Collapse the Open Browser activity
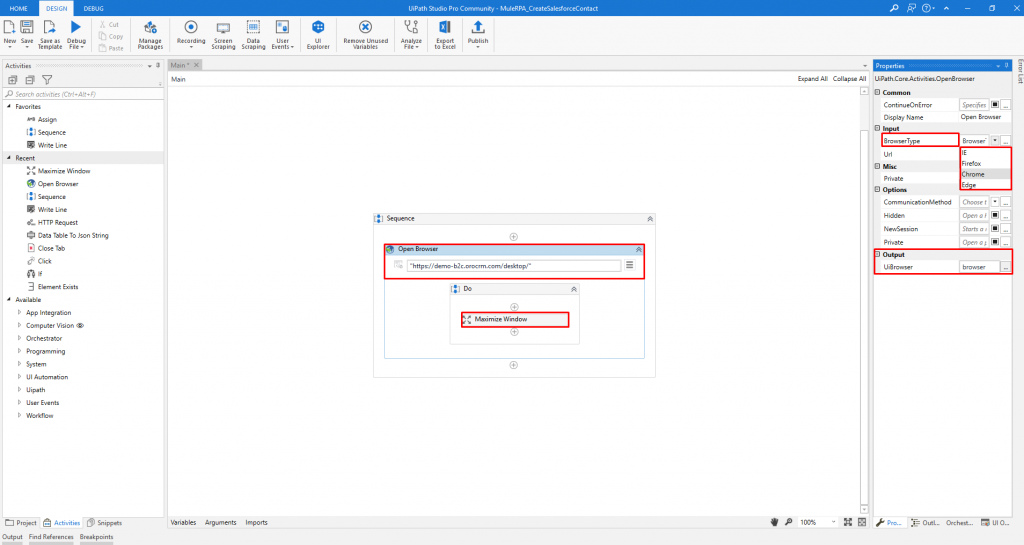 click(x=639, y=249)
